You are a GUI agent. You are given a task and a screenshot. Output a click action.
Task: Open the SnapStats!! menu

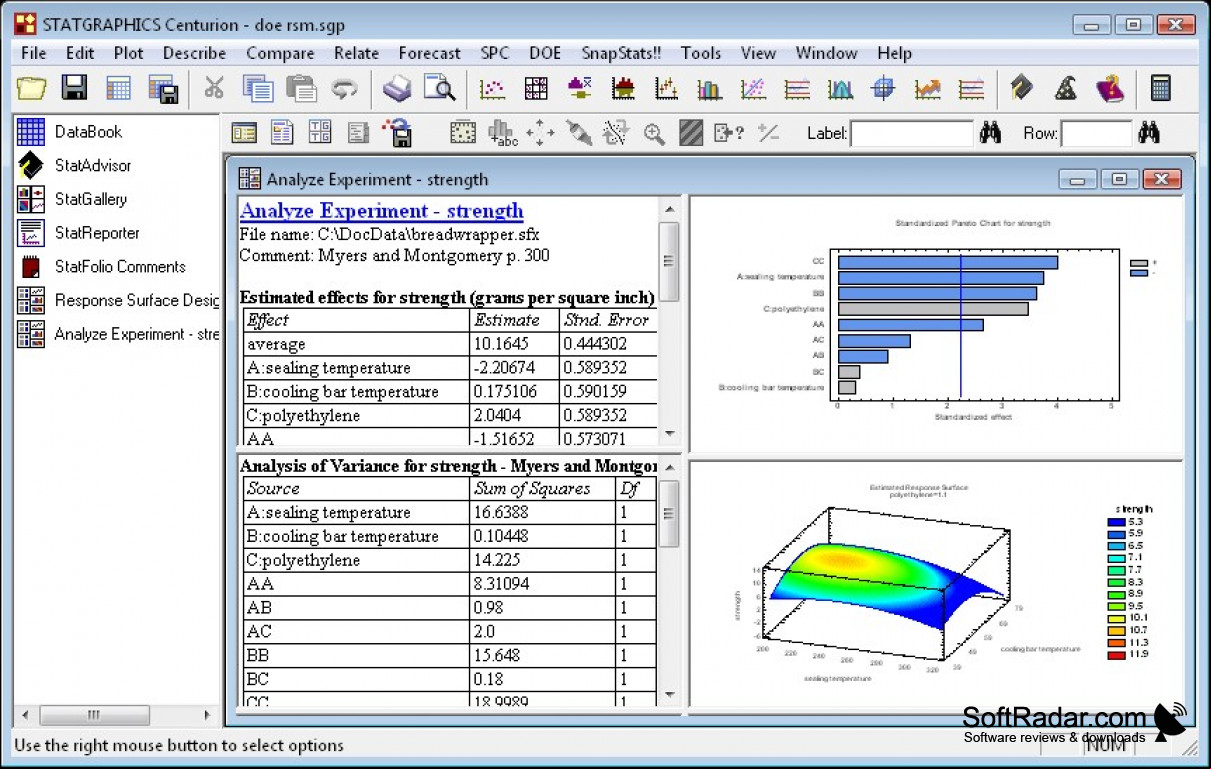pos(621,53)
